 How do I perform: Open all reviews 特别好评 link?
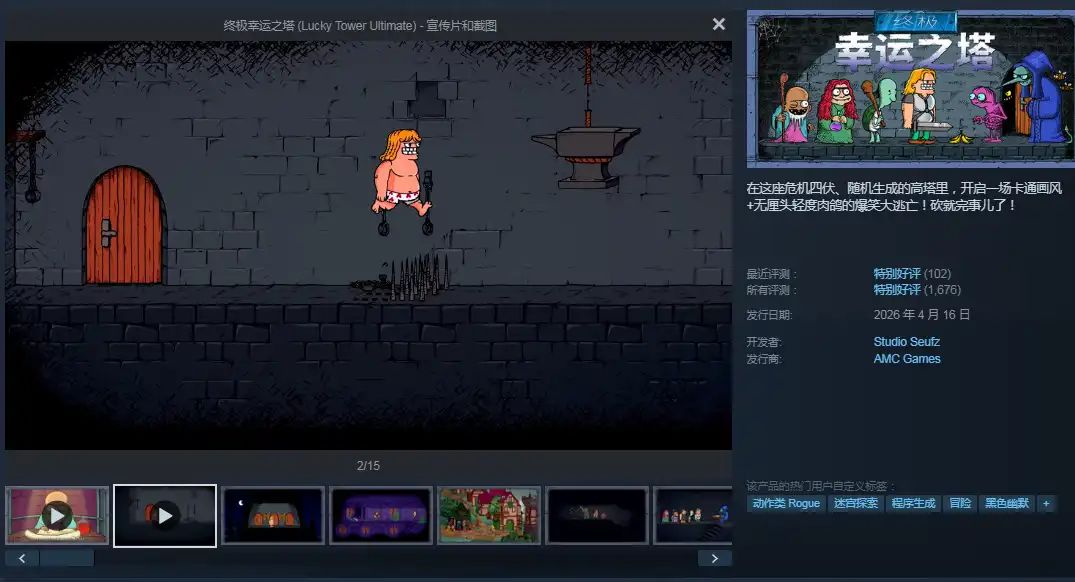point(897,290)
